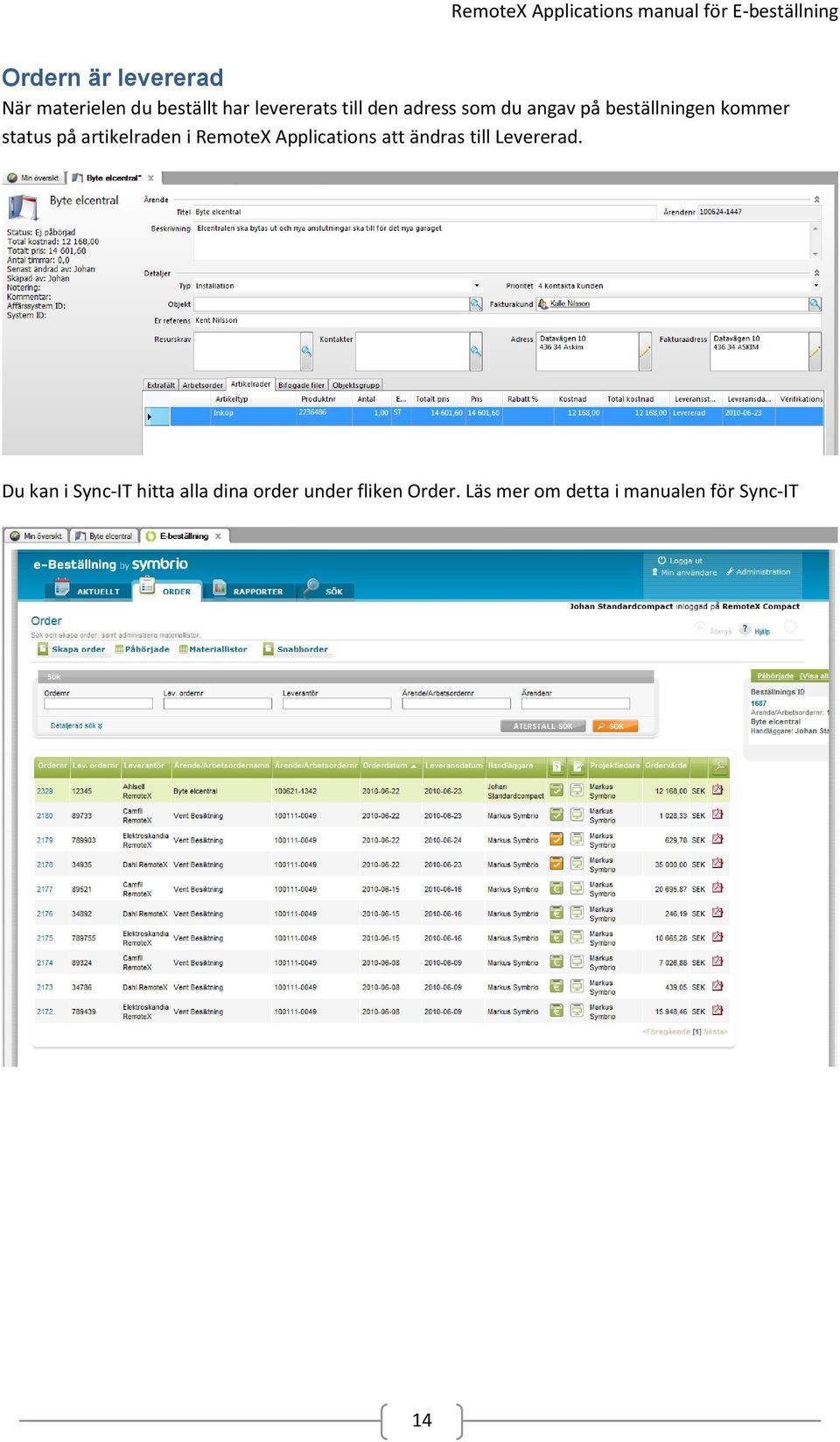
Task: Close the Byte elcentral tab in top window
Action: pyautogui.click(x=150, y=178)
